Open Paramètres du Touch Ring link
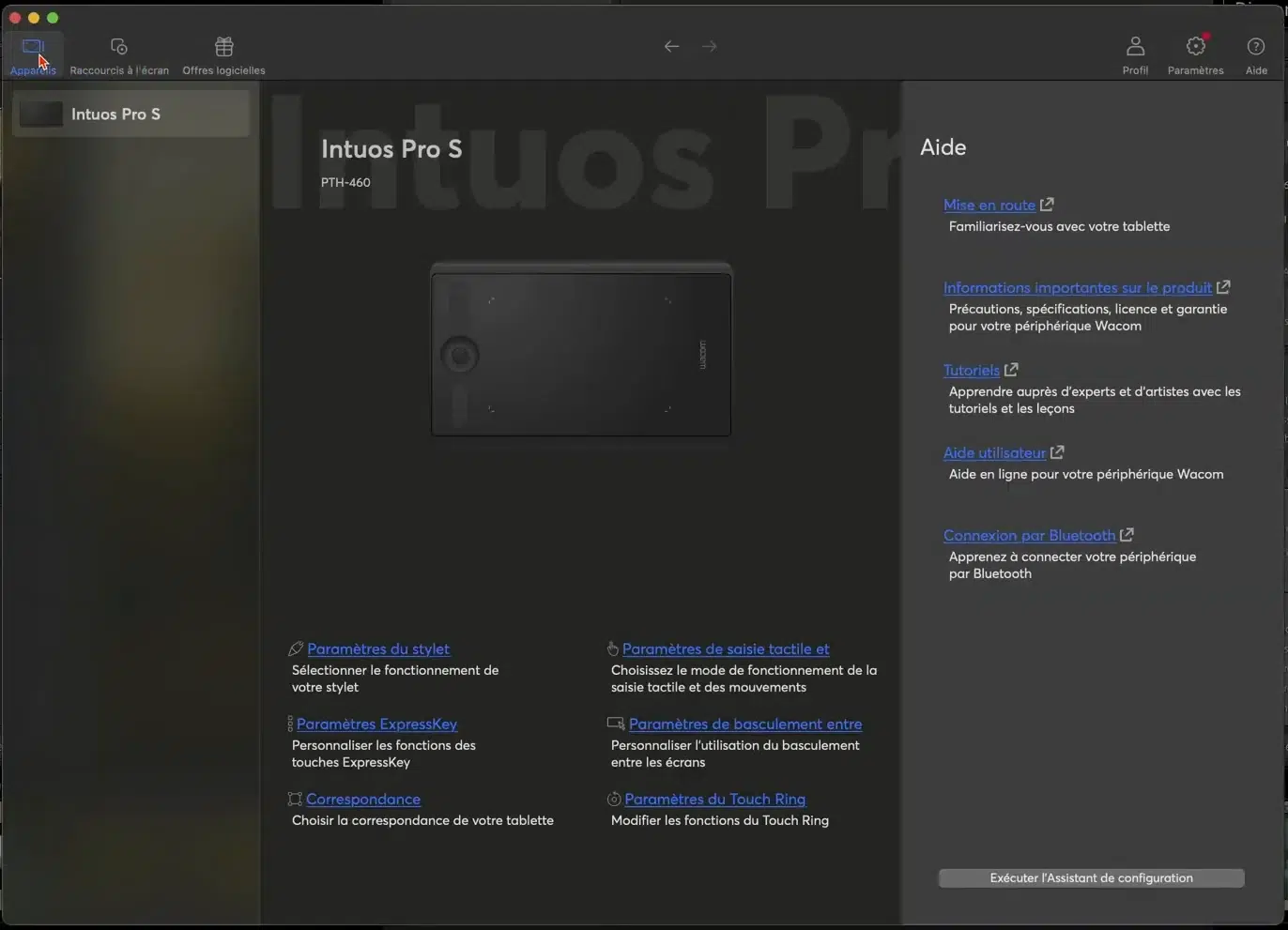Screen dimensions: 1288x930 (714, 799)
